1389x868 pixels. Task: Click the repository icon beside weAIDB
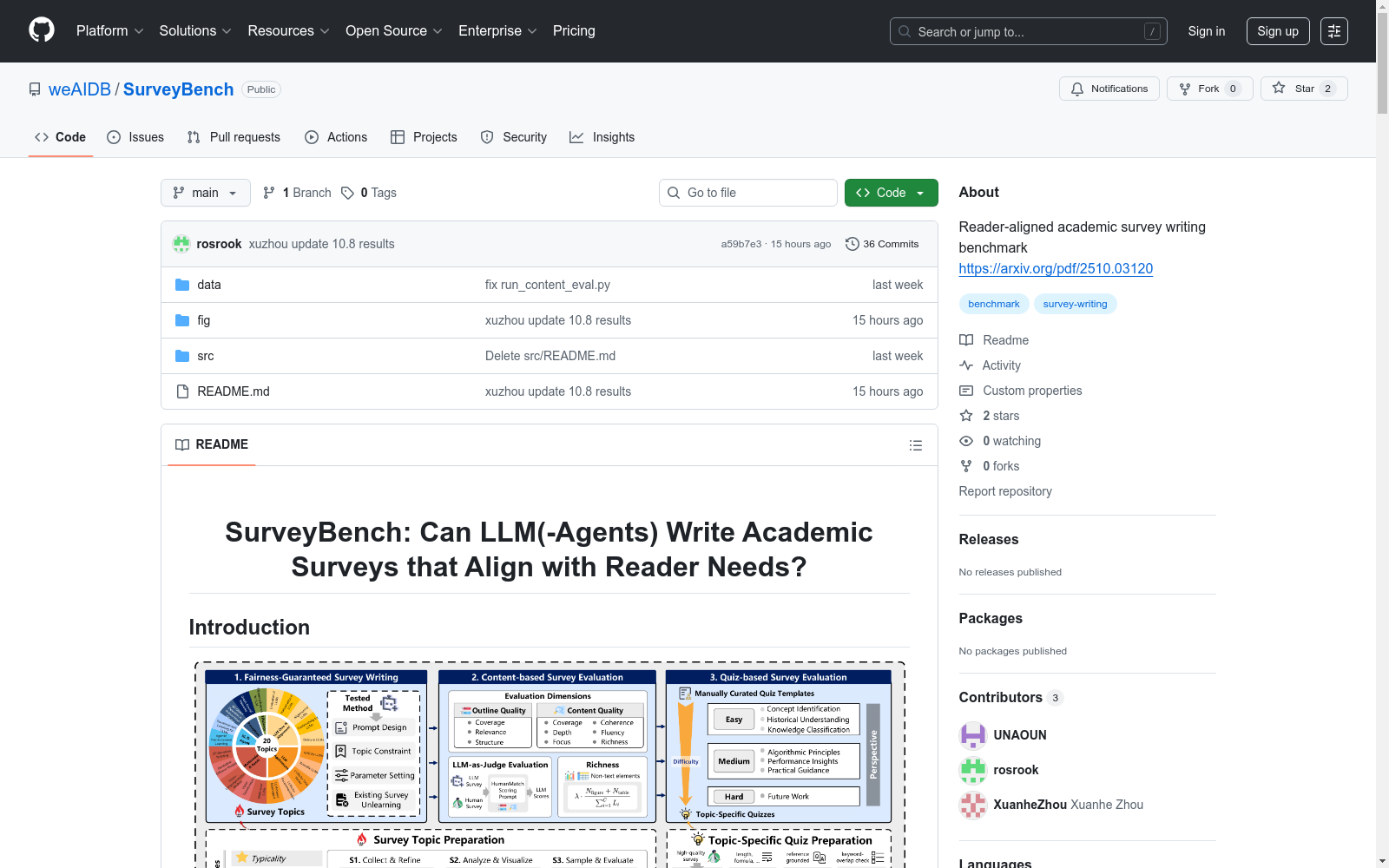click(35, 89)
